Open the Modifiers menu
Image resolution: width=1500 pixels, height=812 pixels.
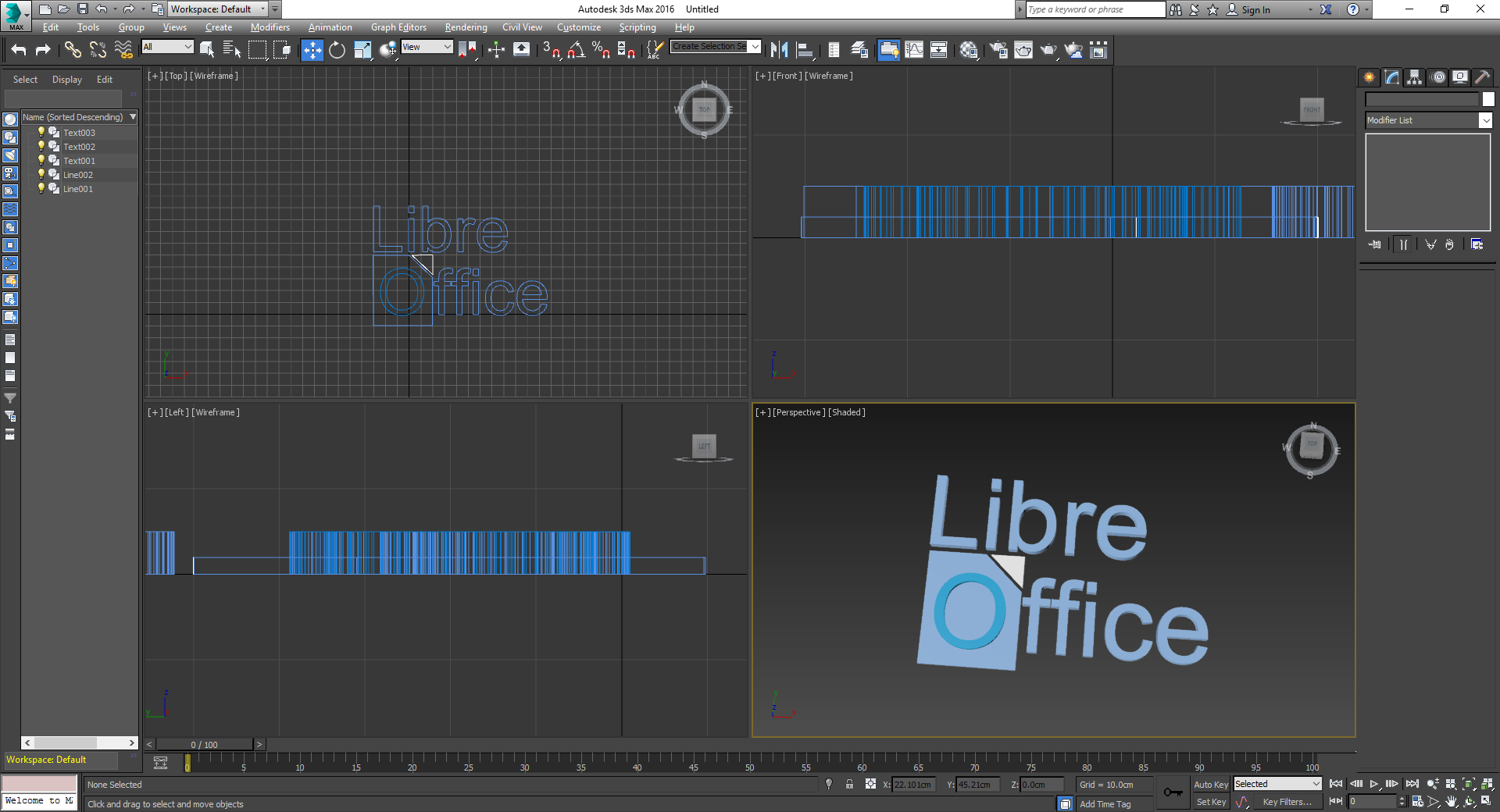point(270,27)
